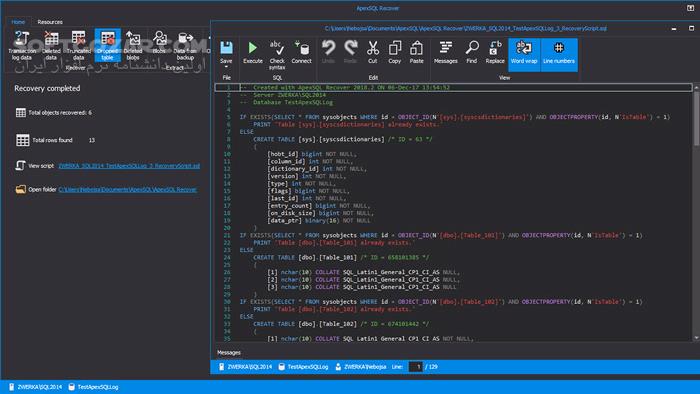Image resolution: width=700 pixels, height=394 pixels.
Task: Select Truncated data recovery option
Action: pos(79,45)
